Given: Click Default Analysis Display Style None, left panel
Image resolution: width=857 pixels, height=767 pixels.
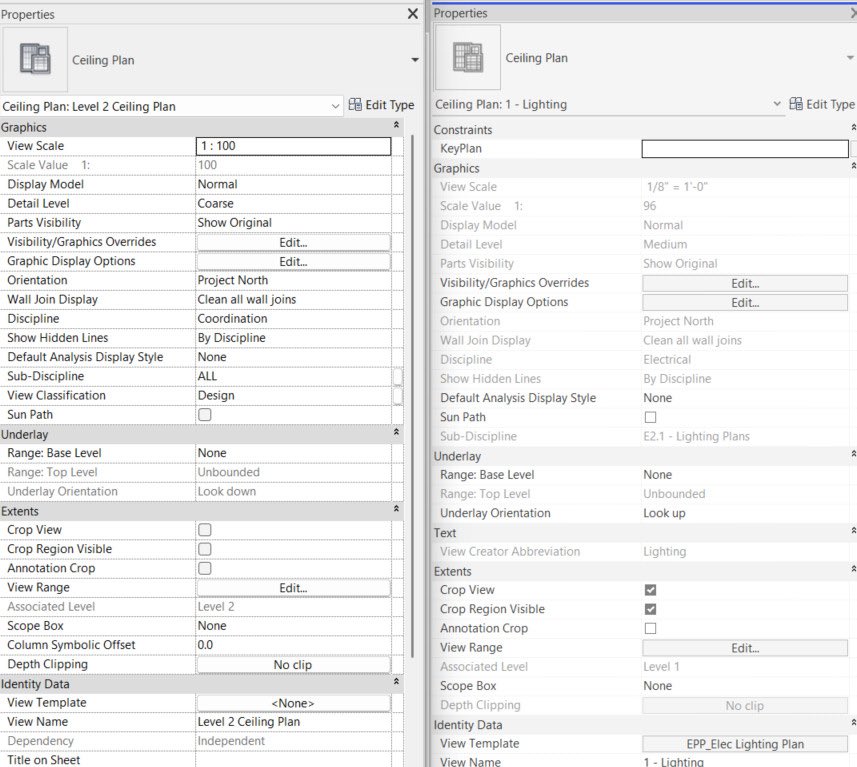Looking at the screenshot, I should pos(294,357).
